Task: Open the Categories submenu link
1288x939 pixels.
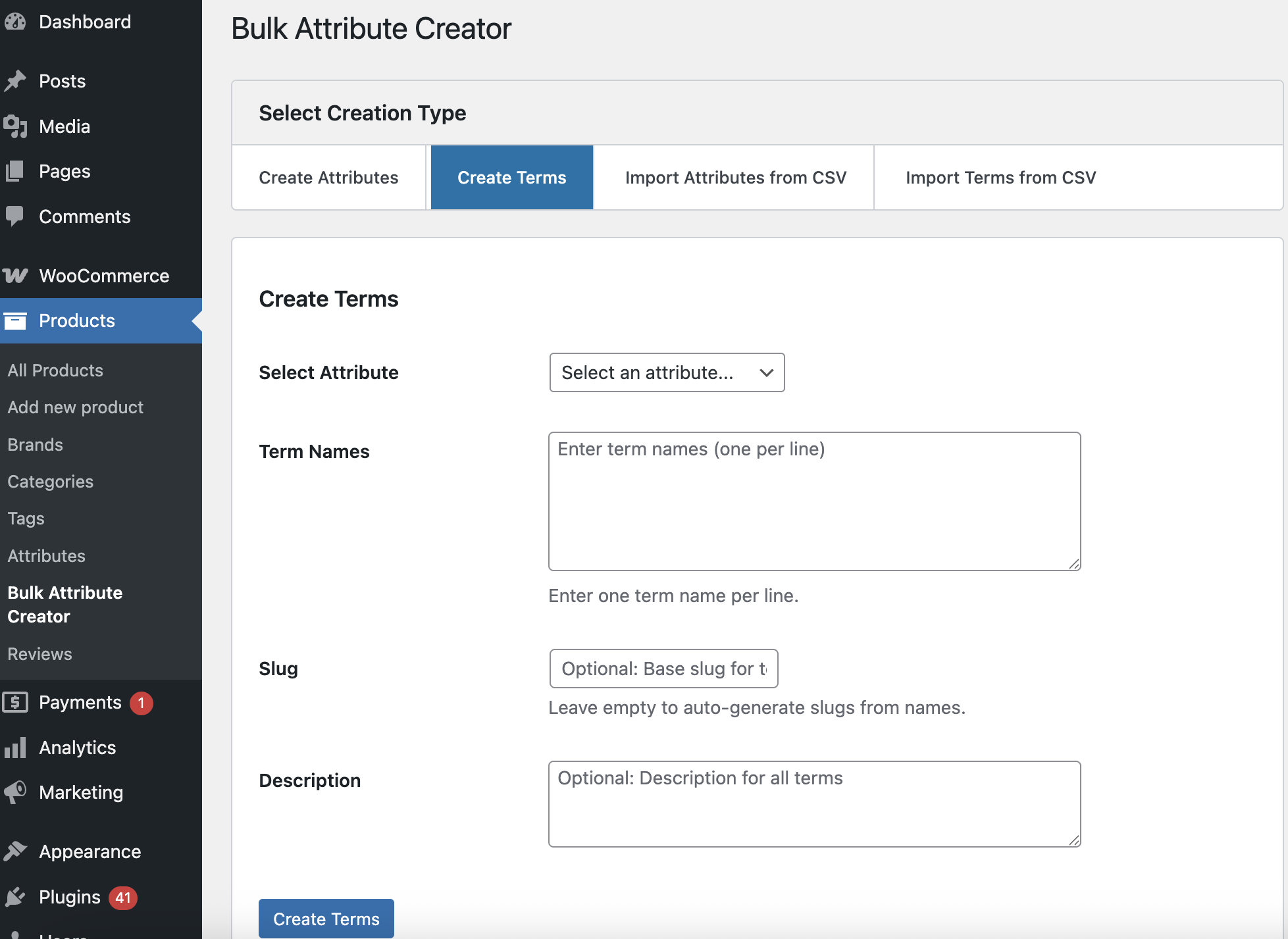Action: coord(51,482)
